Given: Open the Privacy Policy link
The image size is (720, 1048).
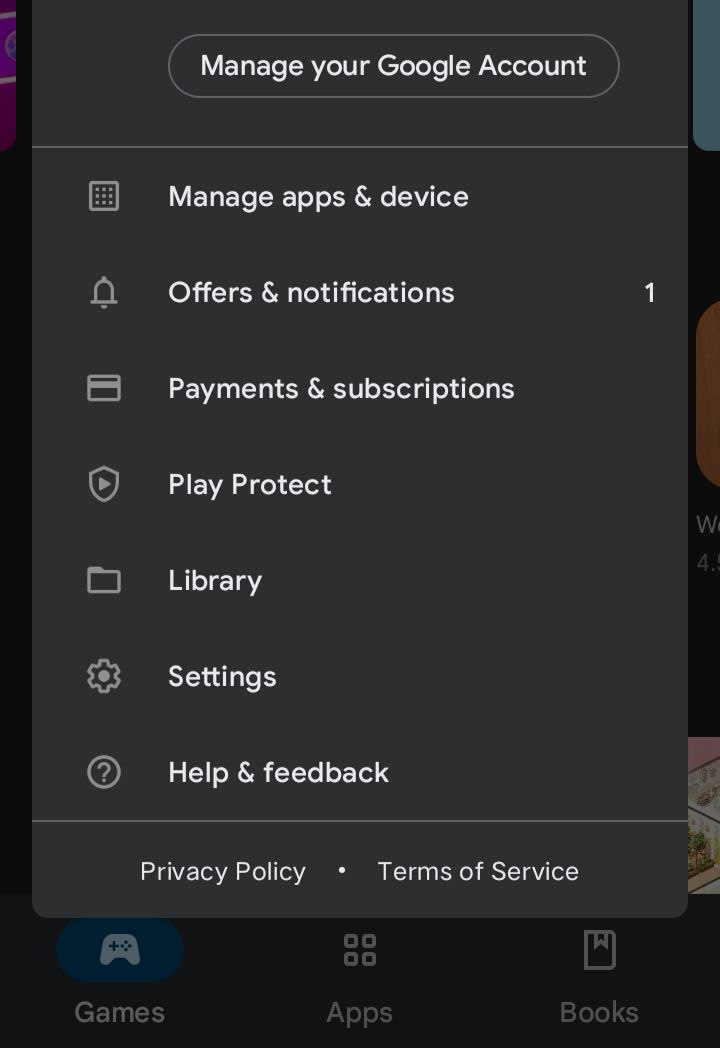Looking at the screenshot, I should click(223, 872).
